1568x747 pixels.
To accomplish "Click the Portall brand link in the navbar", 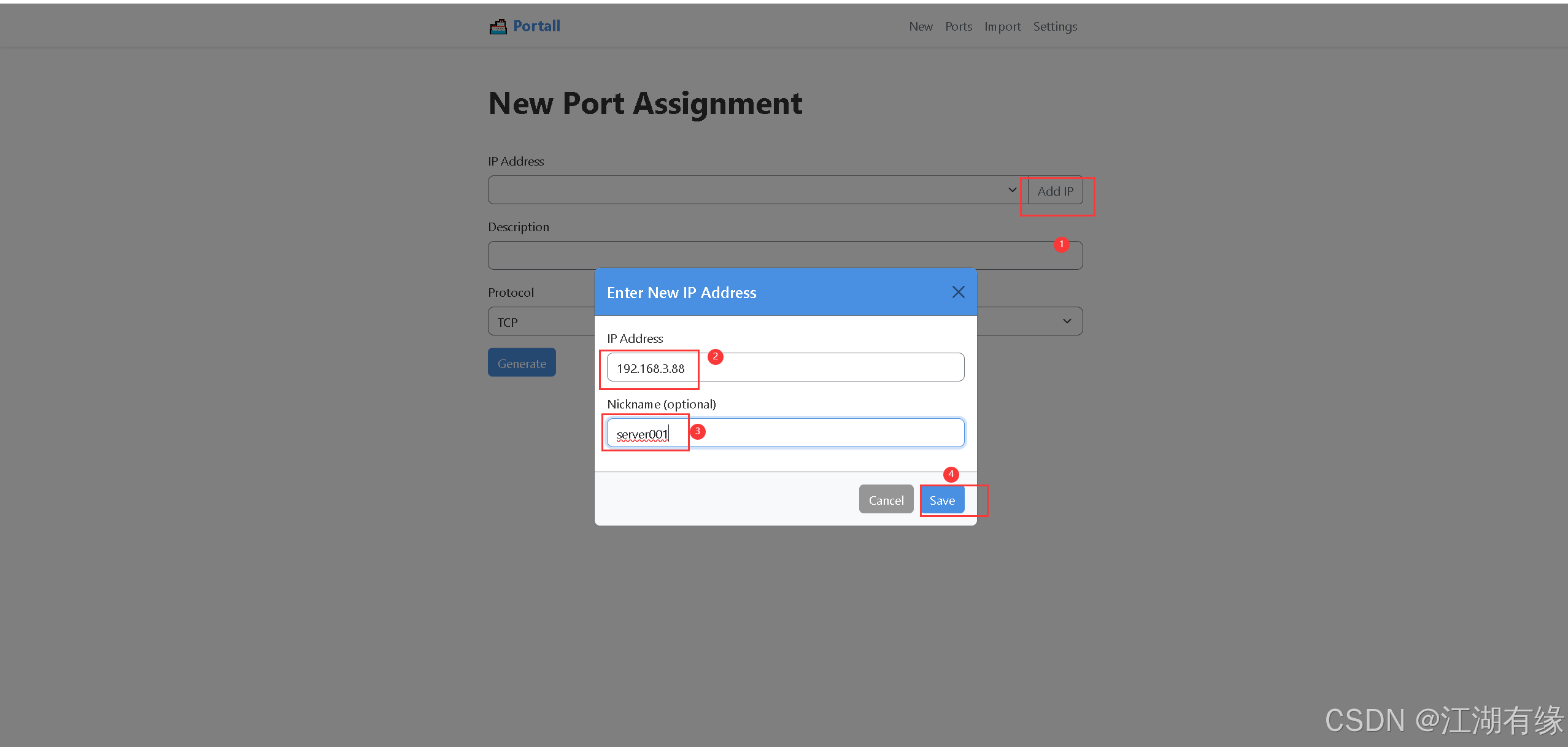I will click(535, 26).
